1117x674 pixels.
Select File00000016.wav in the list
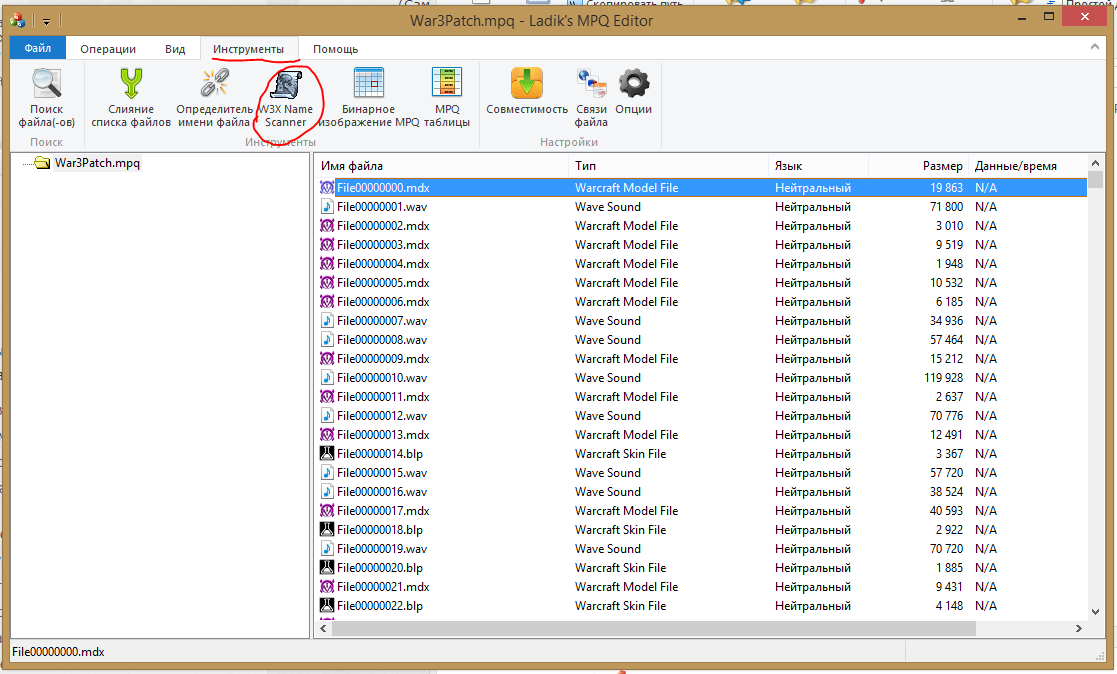[x=382, y=492]
